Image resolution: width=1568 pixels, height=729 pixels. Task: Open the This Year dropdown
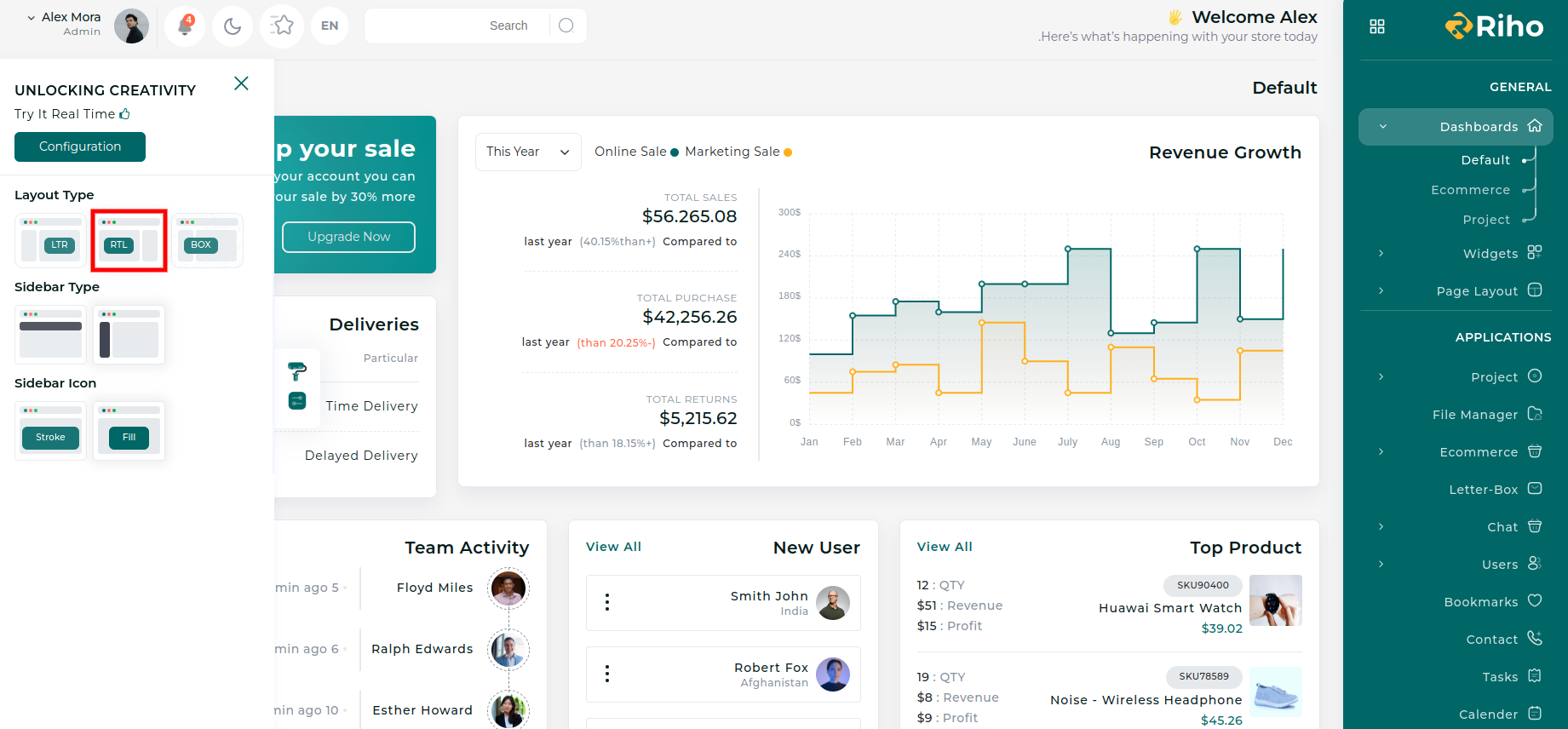(528, 152)
